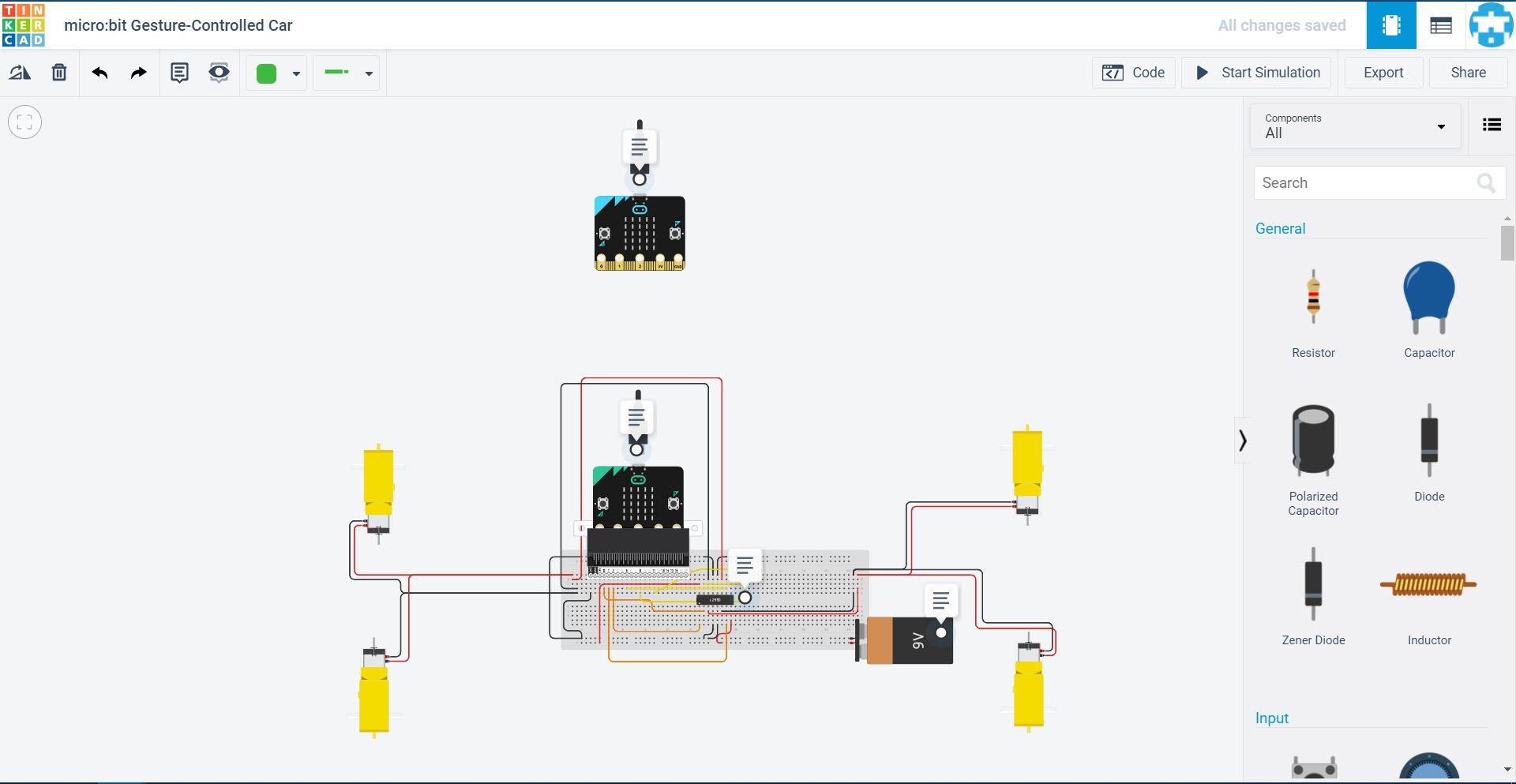Select the Rotate tool
Screen dimensions: 1516x784
[x=20, y=72]
